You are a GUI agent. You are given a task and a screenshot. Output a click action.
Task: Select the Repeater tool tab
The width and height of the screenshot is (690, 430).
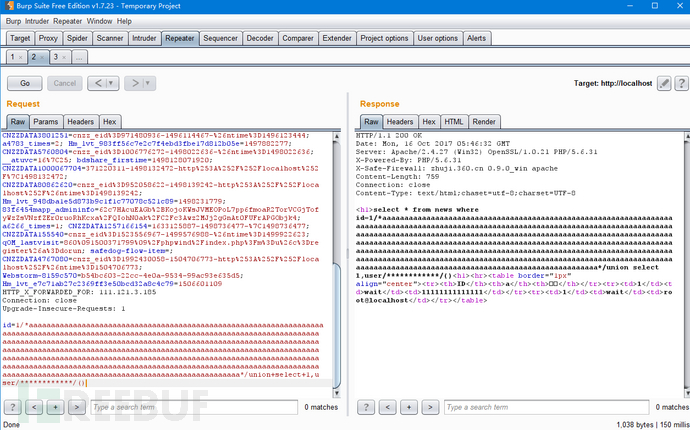click(180, 38)
